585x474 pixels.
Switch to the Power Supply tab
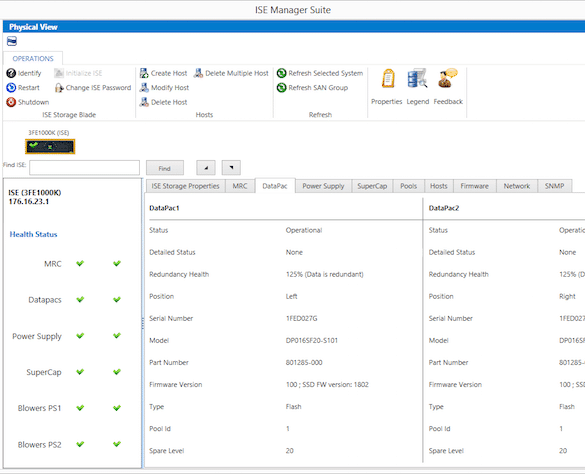click(323, 186)
